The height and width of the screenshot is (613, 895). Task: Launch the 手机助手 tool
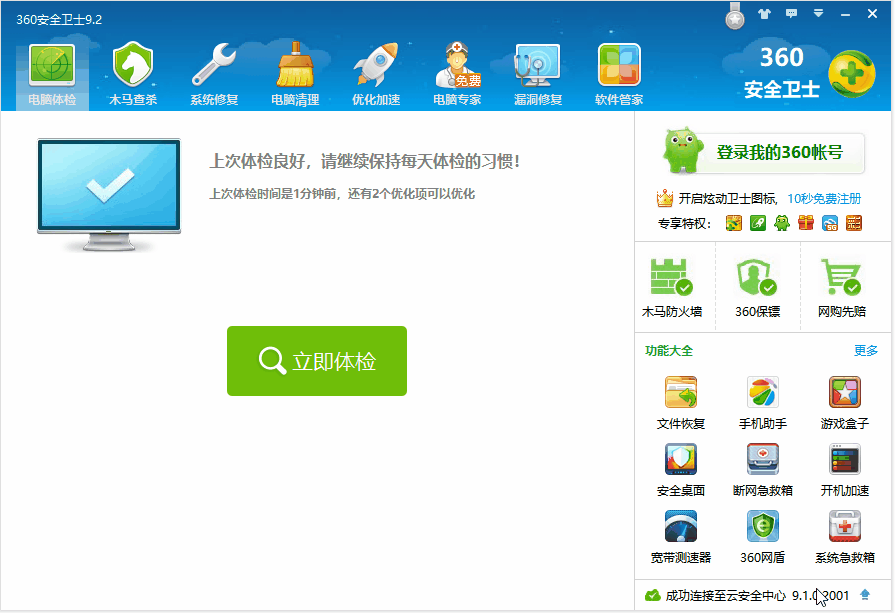[x=763, y=402]
